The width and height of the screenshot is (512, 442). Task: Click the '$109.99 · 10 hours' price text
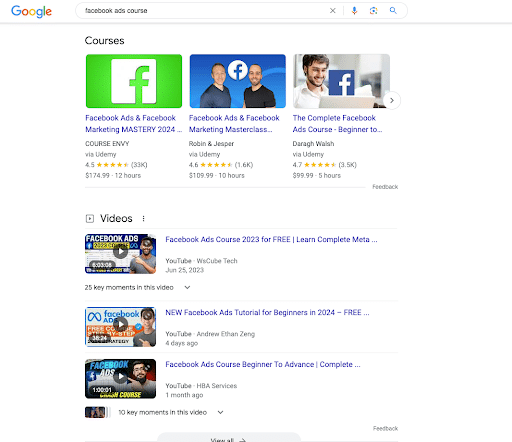click(x=217, y=175)
